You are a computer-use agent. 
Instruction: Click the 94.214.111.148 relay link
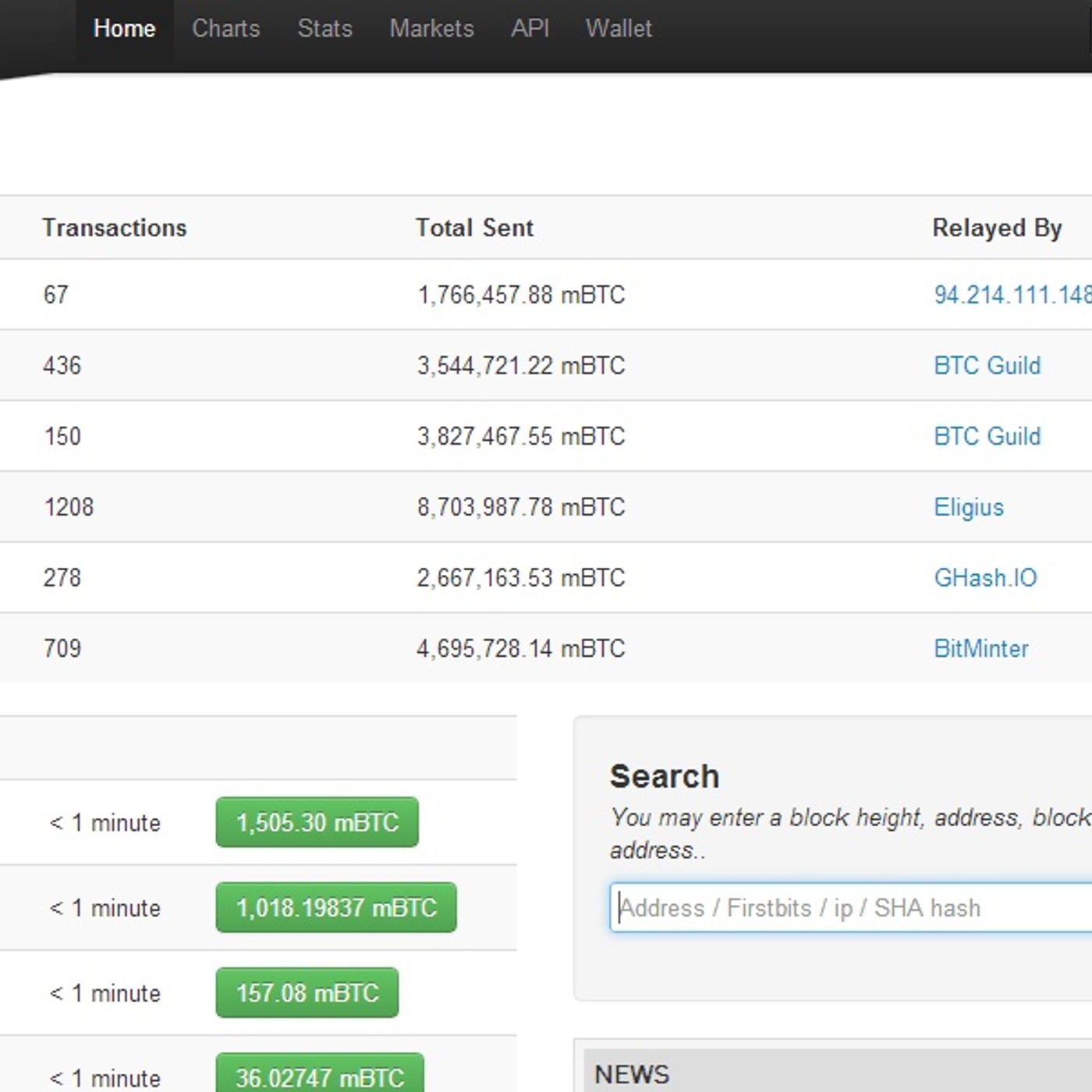pyautogui.click(x=1012, y=295)
